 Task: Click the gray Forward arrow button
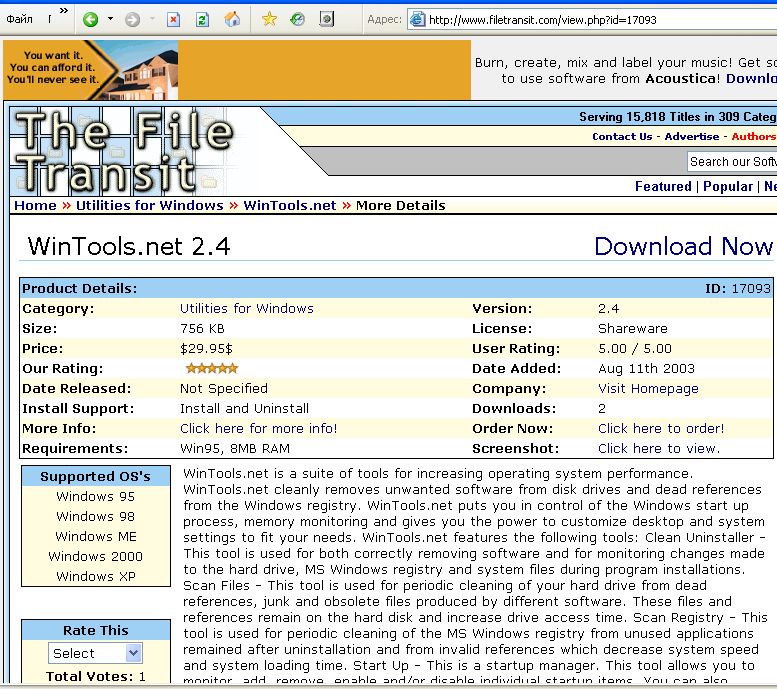(132, 19)
